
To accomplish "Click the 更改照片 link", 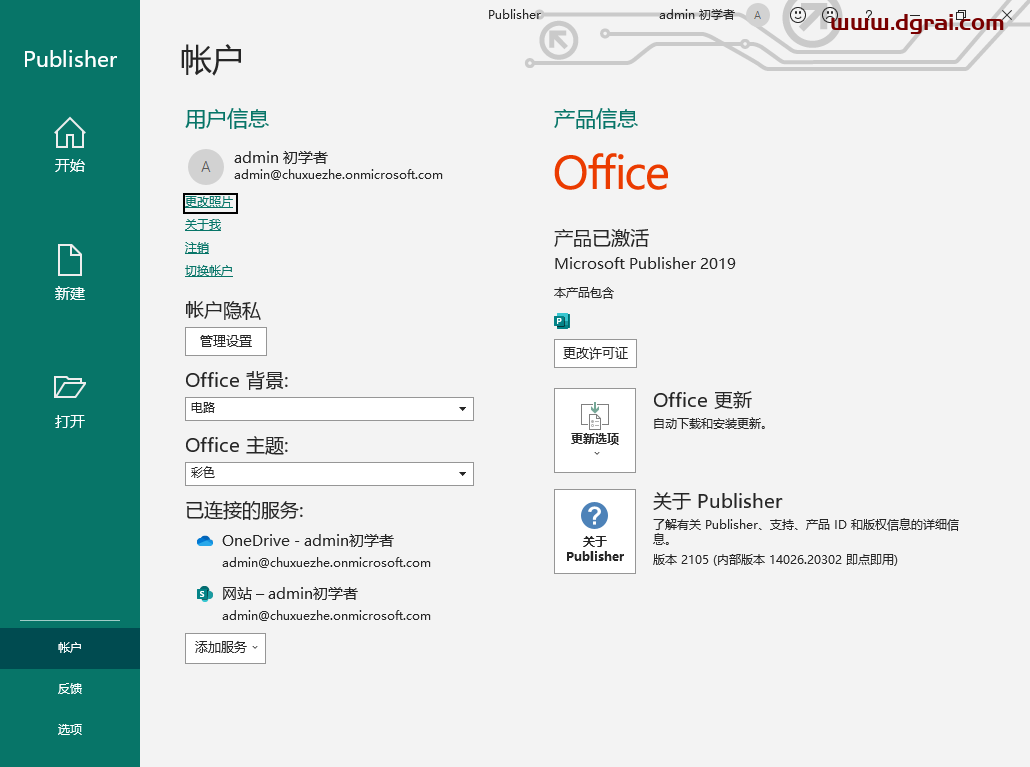I will point(209,202).
